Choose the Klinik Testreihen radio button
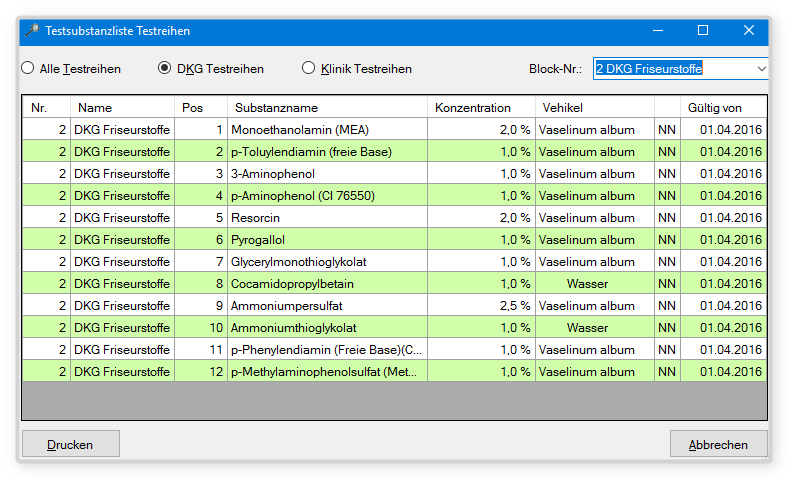 [x=309, y=69]
